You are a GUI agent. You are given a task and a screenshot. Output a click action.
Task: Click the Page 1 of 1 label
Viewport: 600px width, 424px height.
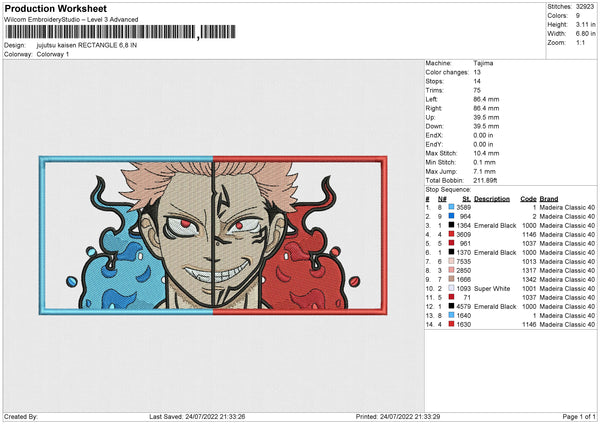click(579, 416)
